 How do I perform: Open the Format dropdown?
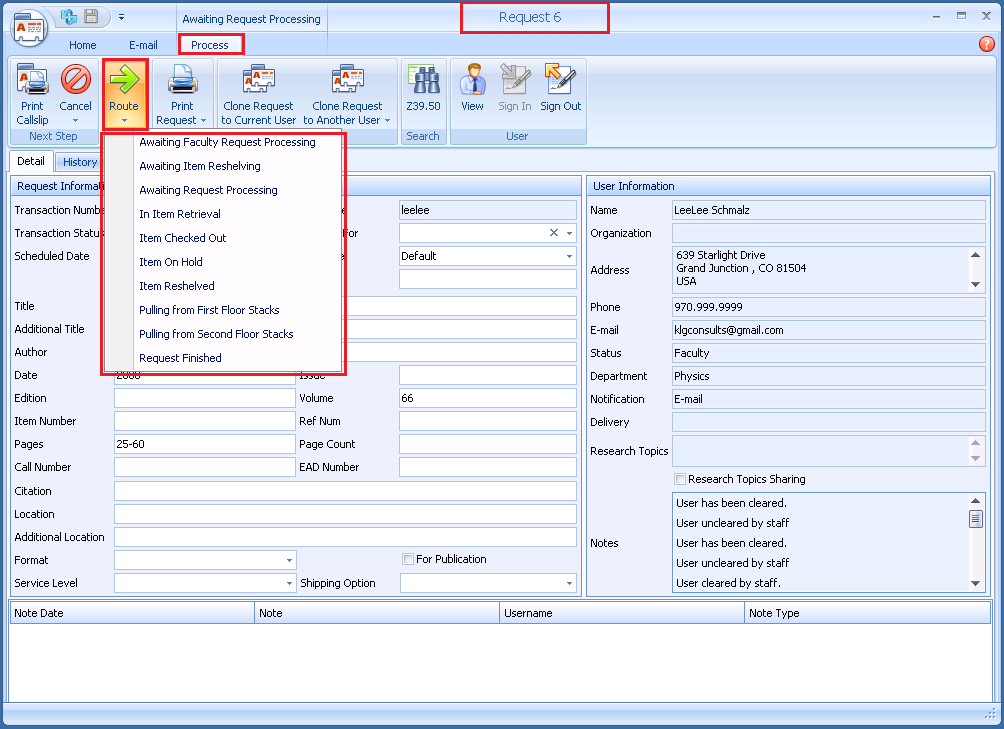(288, 560)
